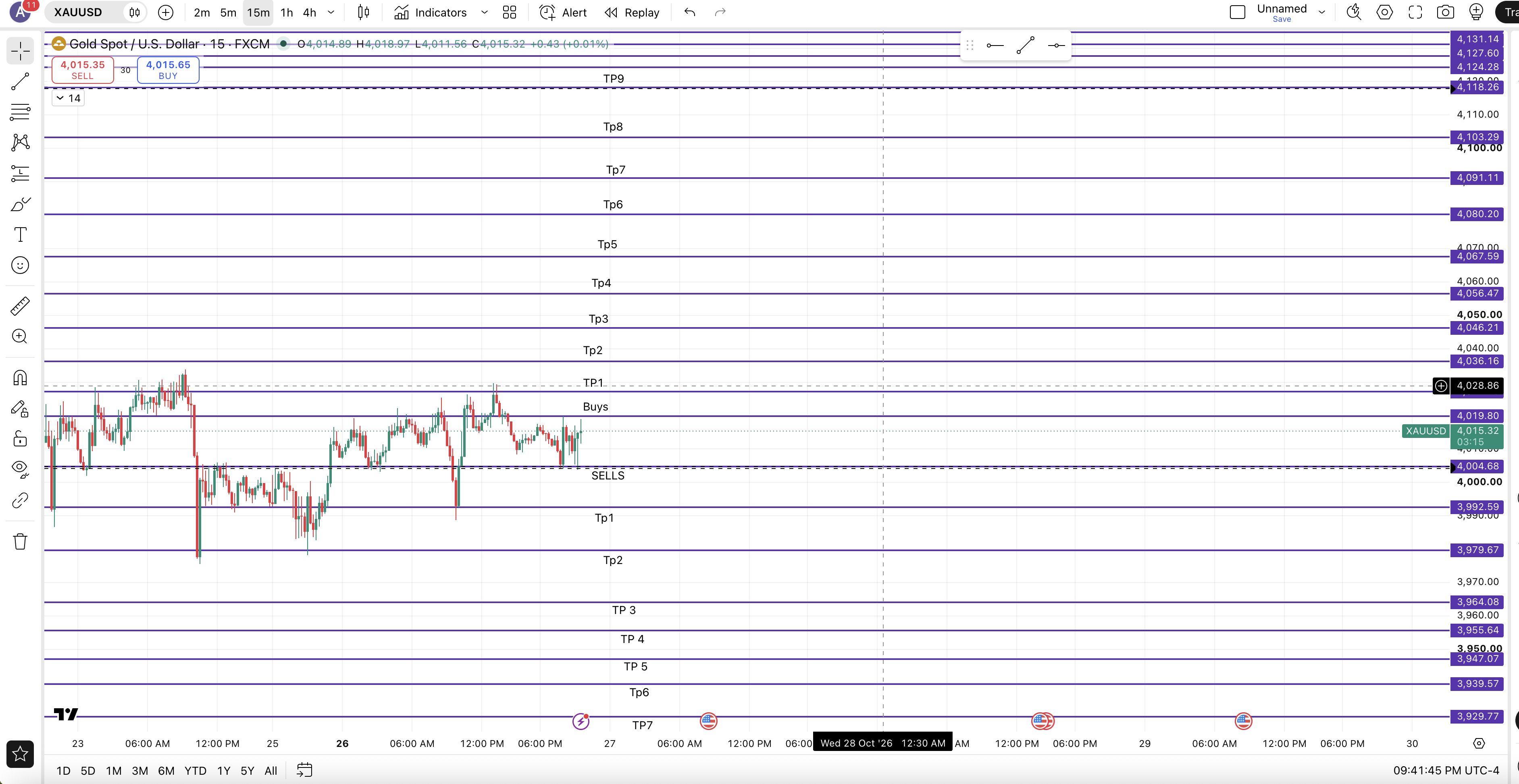The width and height of the screenshot is (1519, 784).
Task: Take a chart snapshot with camera
Action: coord(1445,12)
